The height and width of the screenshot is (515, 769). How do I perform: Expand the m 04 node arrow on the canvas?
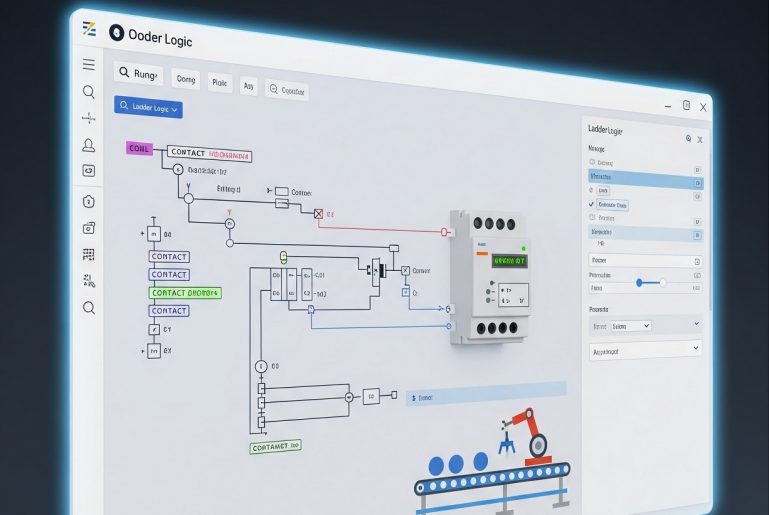click(x=143, y=233)
